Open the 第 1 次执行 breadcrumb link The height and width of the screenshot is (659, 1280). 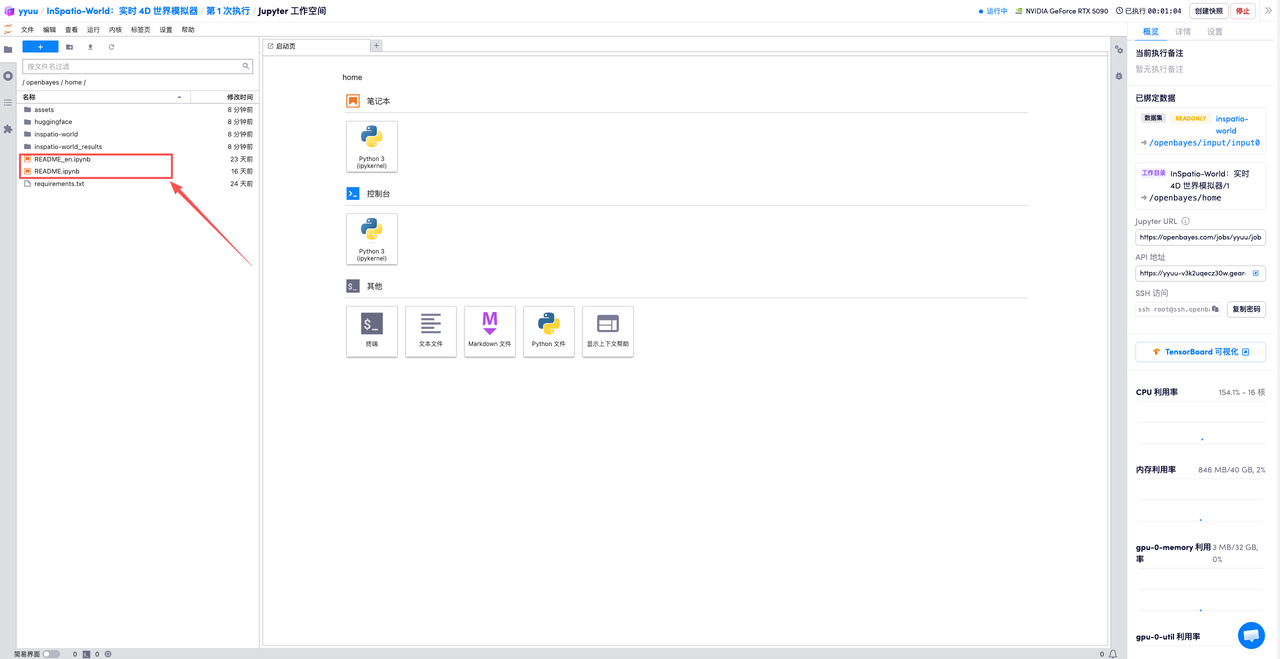[228, 11]
